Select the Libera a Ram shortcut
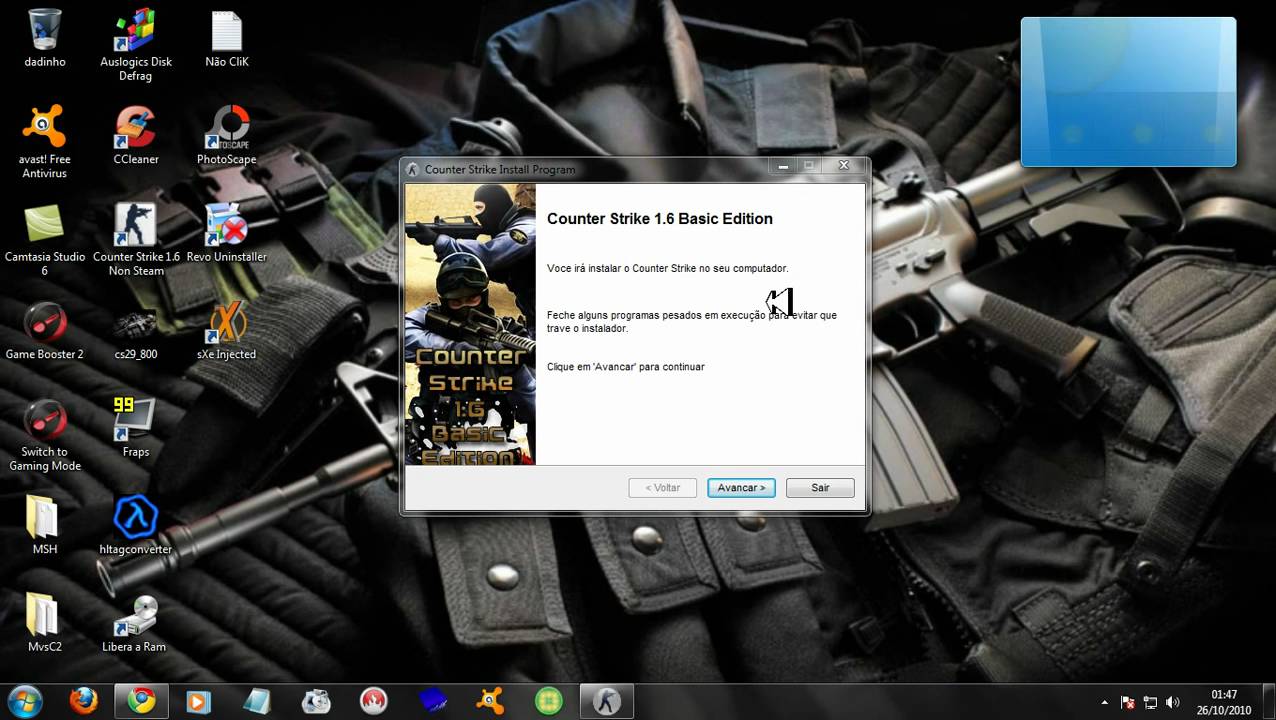Viewport: 1276px width, 720px height. pyautogui.click(x=134, y=622)
